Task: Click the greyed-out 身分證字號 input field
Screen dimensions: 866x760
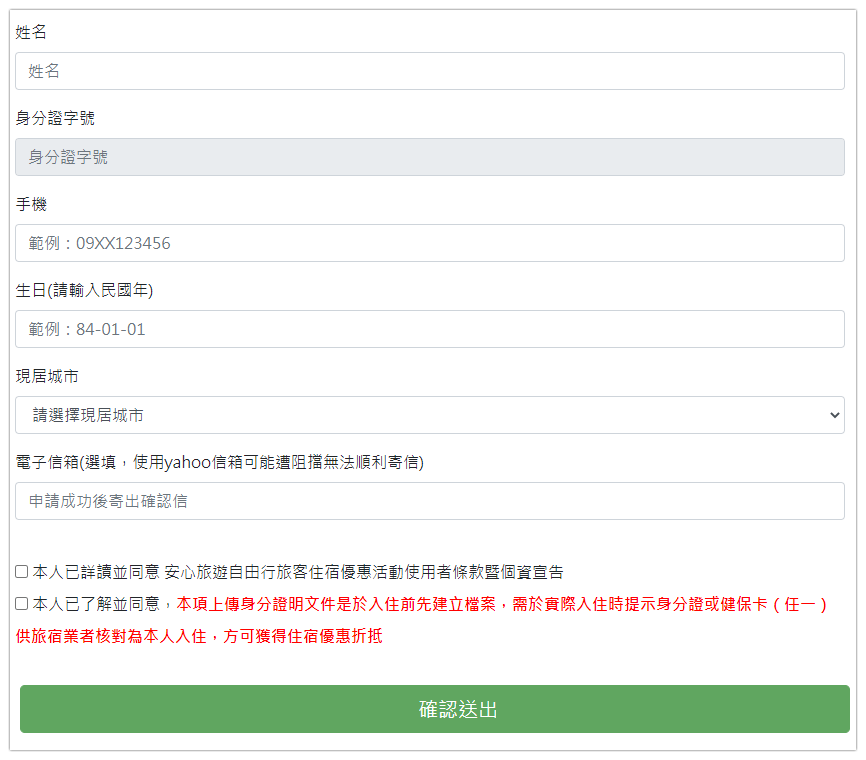Action: 430,157
